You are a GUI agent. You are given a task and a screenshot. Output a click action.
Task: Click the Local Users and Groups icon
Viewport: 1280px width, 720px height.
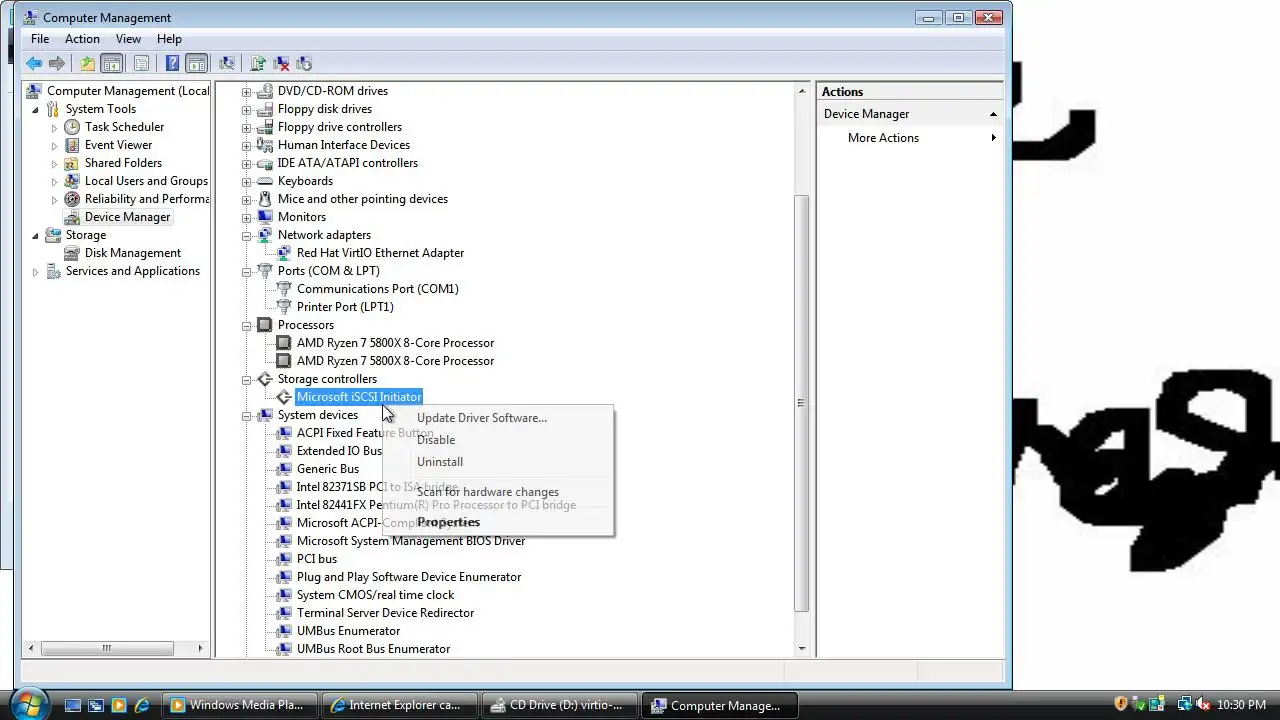click(72, 181)
